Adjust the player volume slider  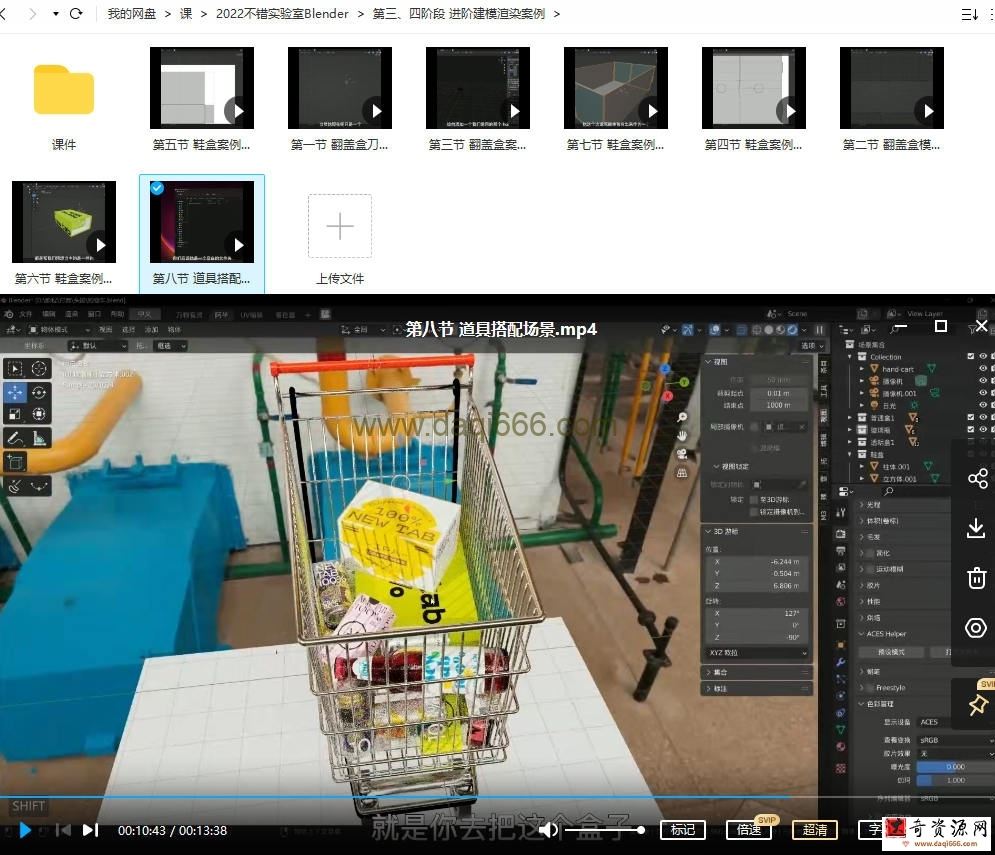[603, 830]
